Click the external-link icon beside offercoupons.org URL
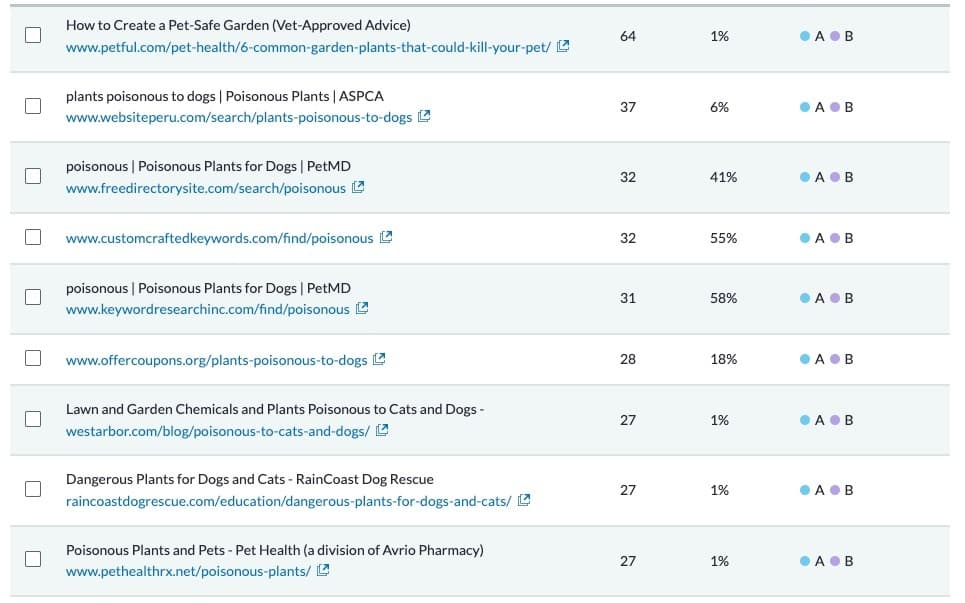This screenshot has width=965, height=603. click(379, 358)
